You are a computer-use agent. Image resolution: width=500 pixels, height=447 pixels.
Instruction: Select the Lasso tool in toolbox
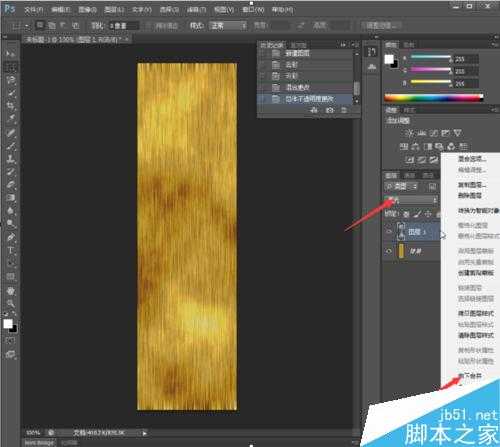11,80
